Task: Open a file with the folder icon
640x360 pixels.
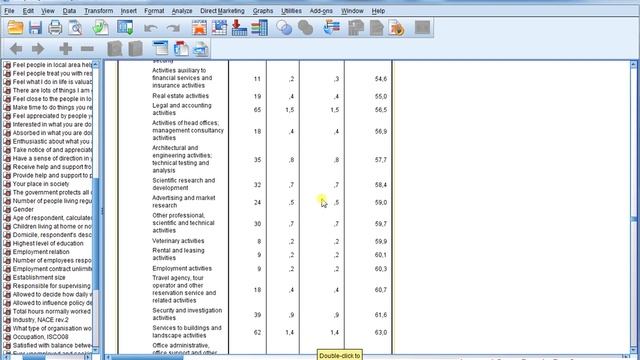Action: [x=16, y=28]
